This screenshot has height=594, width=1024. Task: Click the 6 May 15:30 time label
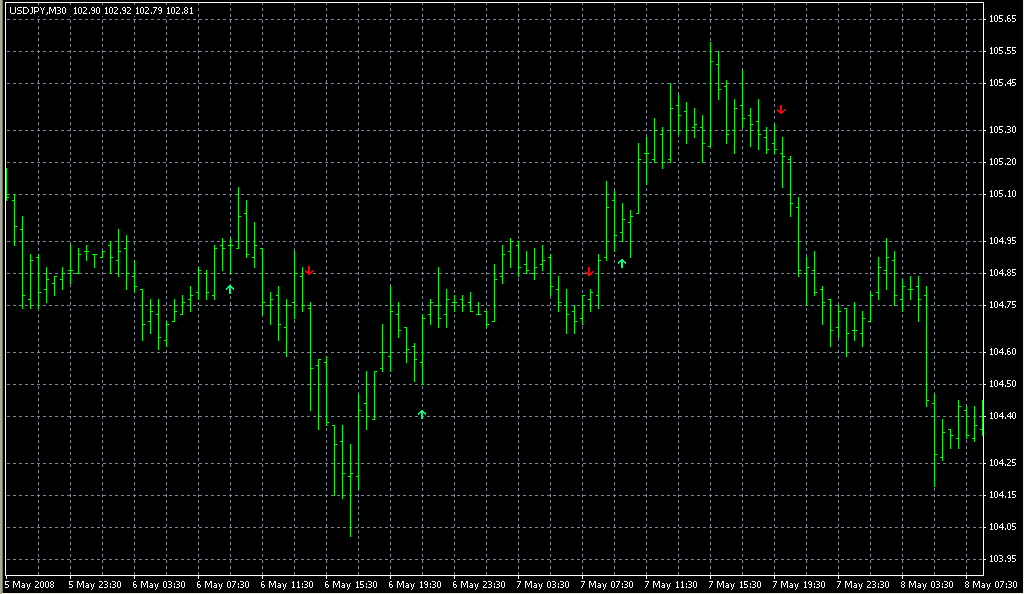click(351, 585)
